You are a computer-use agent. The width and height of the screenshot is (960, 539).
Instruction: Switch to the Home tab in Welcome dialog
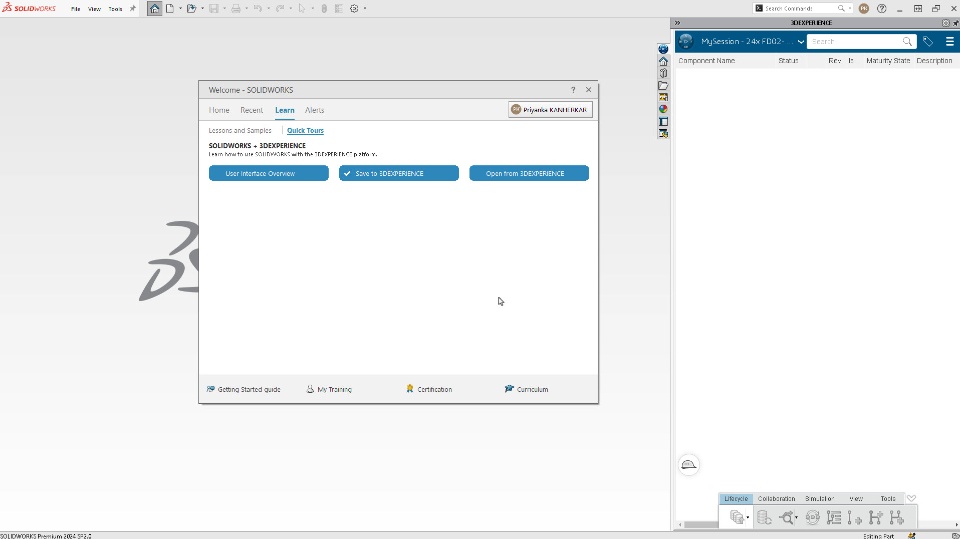[x=219, y=110]
